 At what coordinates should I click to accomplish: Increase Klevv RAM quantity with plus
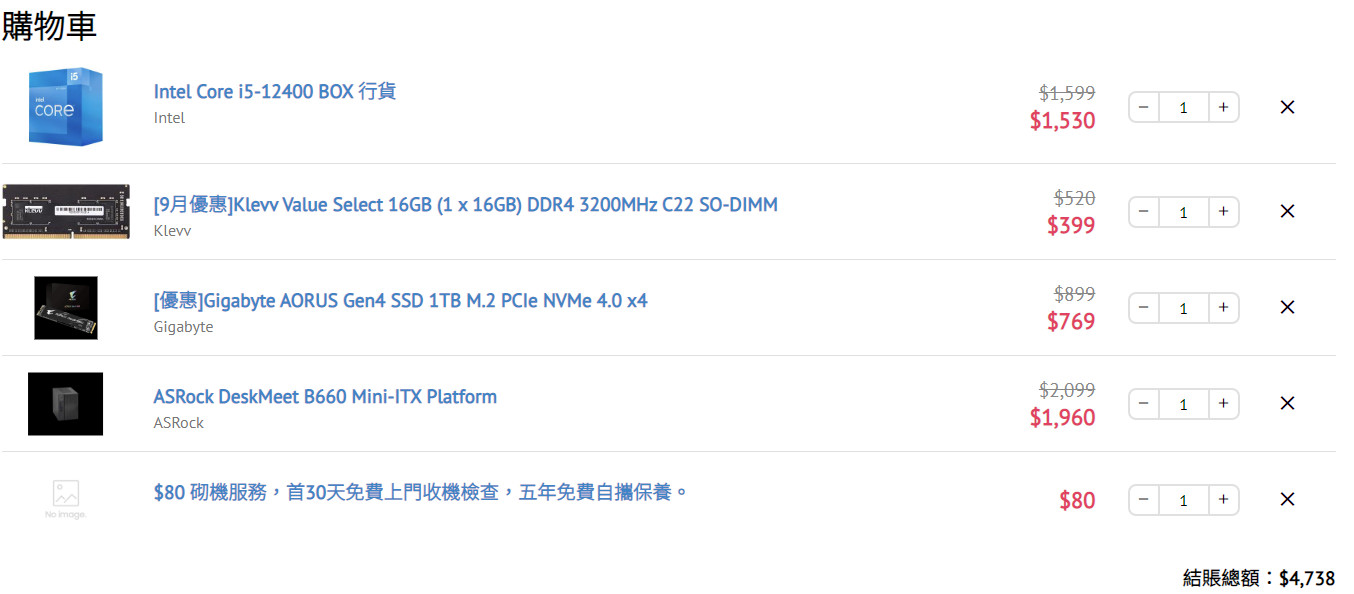pos(1223,211)
